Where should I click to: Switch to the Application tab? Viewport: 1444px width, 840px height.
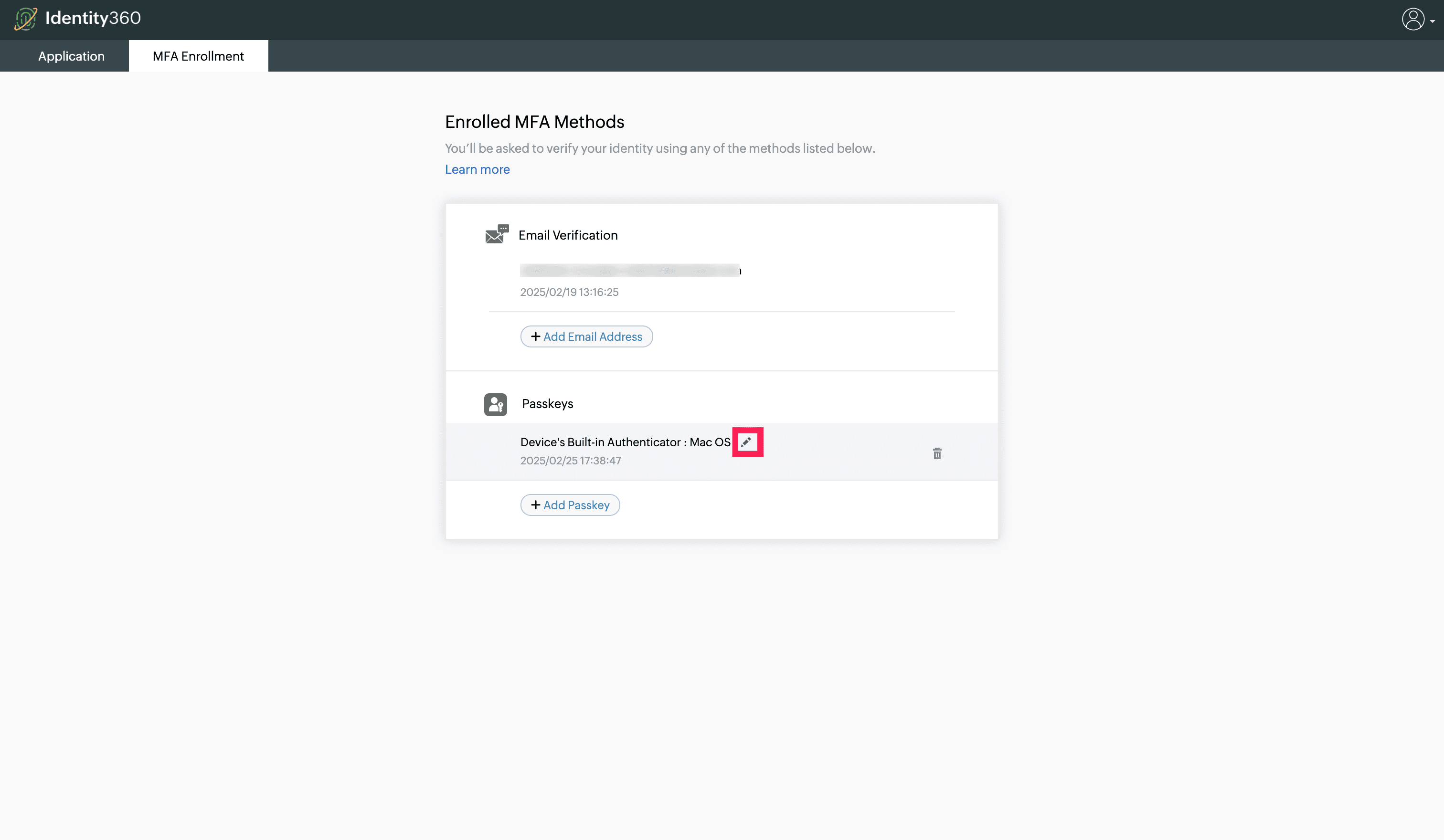tap(71, 56)
